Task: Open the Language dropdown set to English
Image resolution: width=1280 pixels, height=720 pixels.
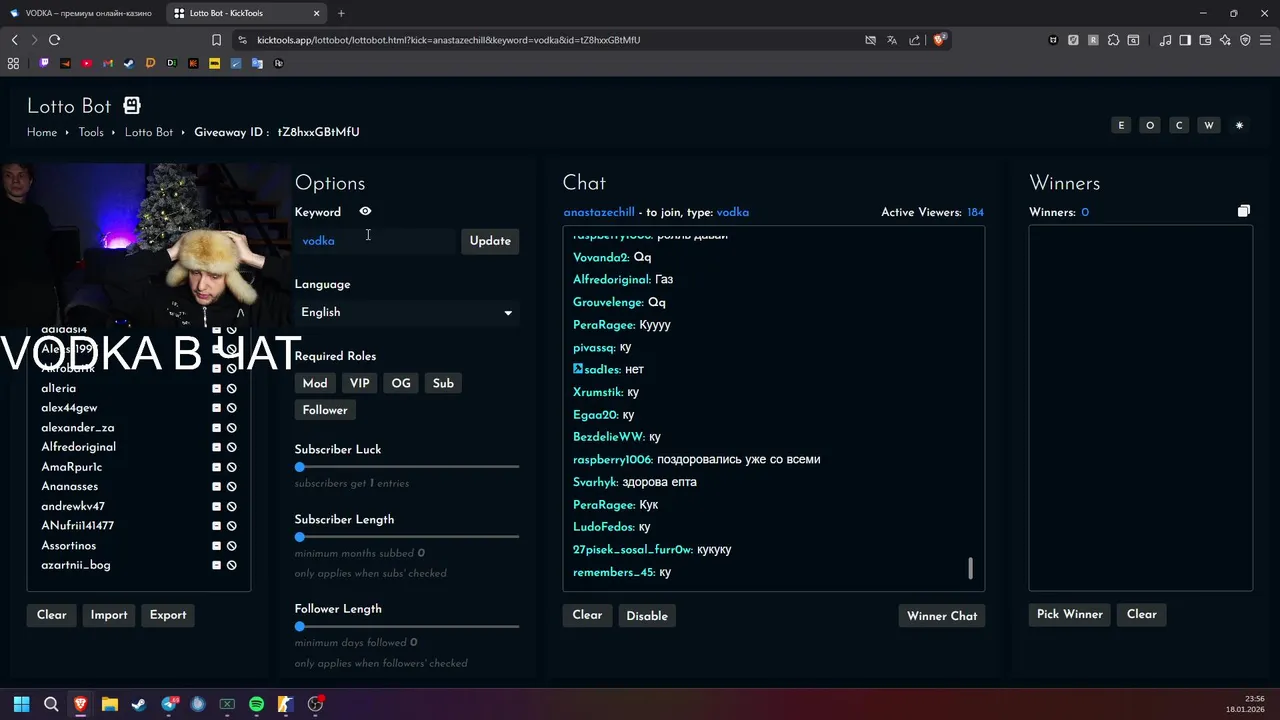Action: (406, 312)
